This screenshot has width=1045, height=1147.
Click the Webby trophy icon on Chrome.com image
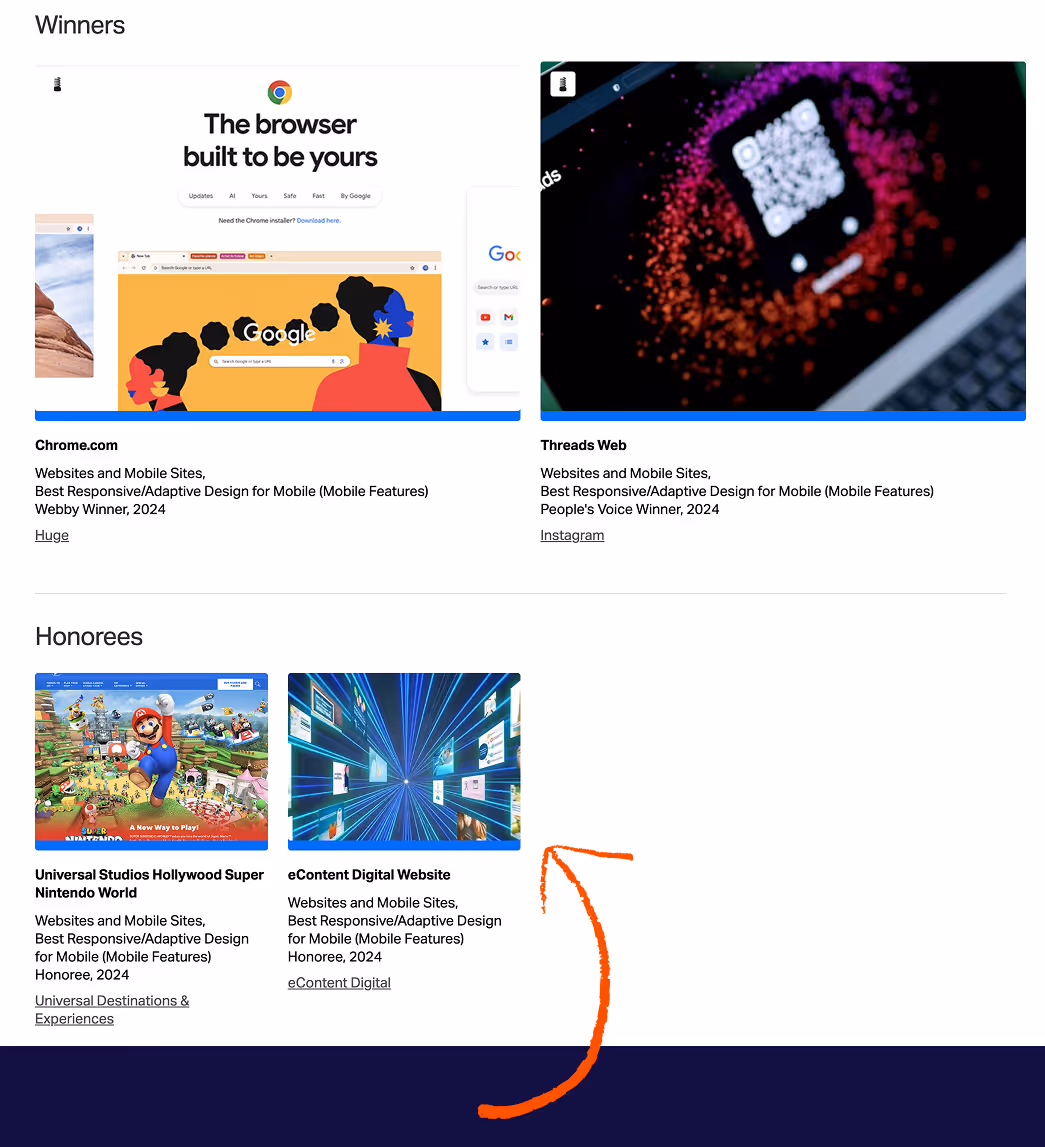(x=58, y=84)
